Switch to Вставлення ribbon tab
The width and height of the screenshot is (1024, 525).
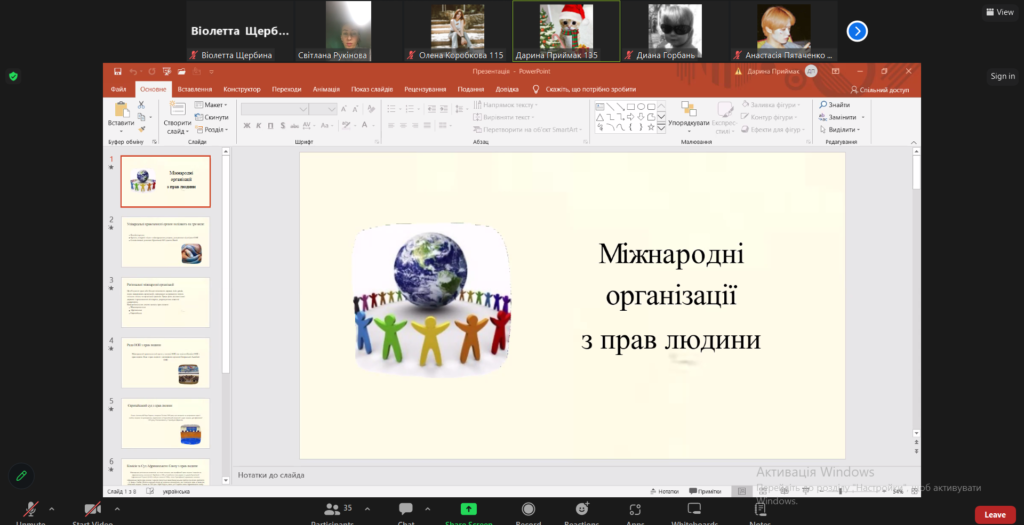[x=195, y=89]
